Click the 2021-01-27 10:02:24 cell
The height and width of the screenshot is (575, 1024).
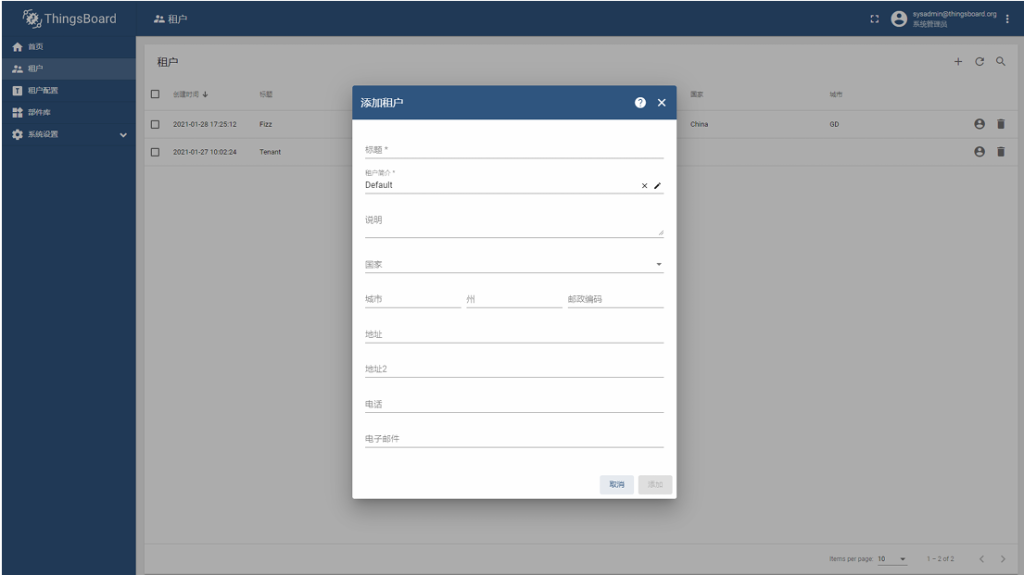tap(204, 152)
